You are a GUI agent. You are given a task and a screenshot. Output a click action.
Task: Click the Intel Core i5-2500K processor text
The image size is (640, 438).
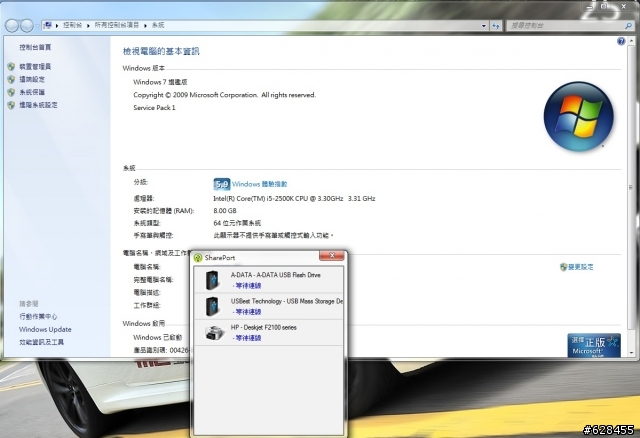click(294, 198)
